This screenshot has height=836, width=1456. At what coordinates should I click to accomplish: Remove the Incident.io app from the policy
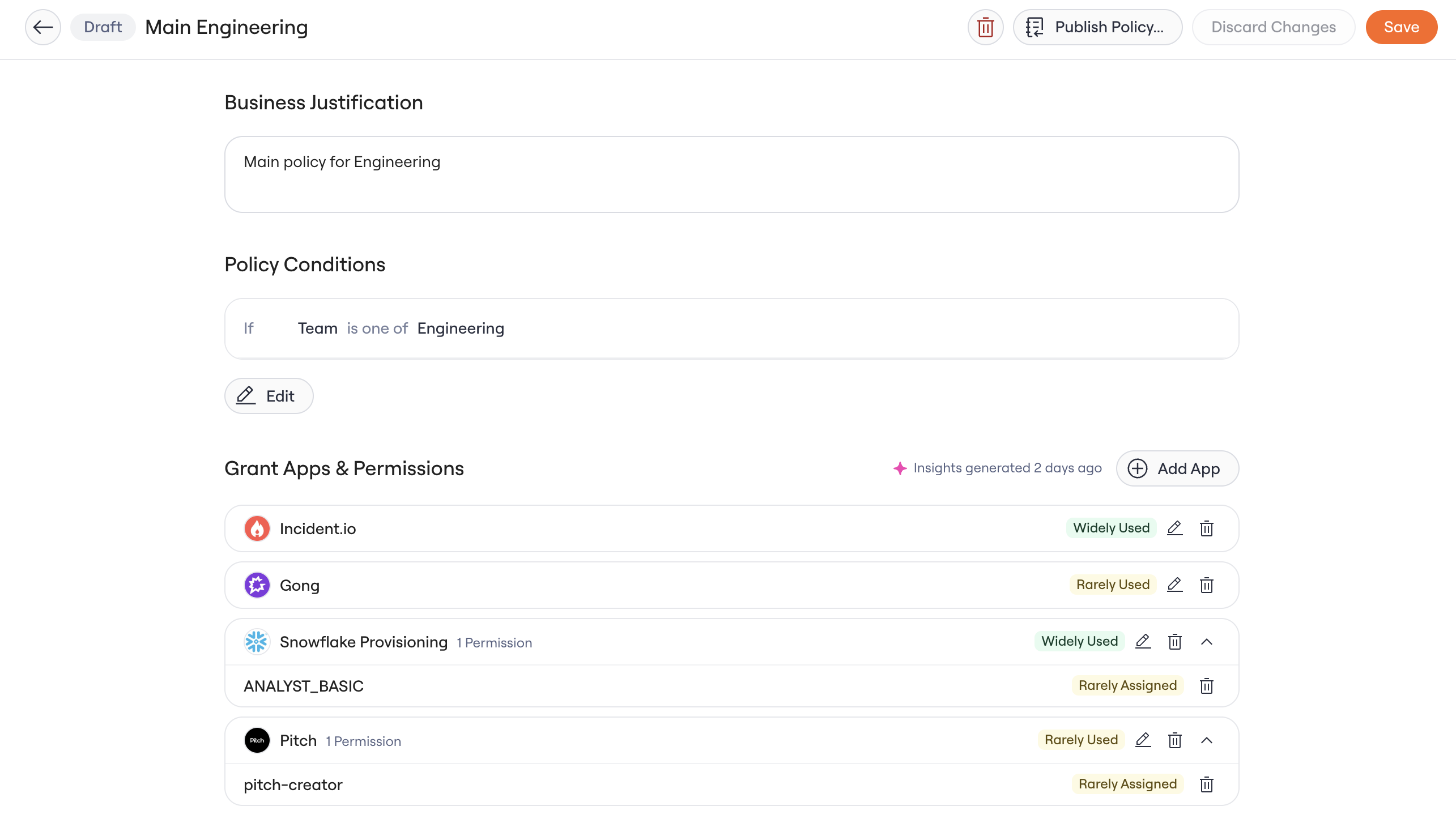pyautogui.click(x=1206, y=528)
